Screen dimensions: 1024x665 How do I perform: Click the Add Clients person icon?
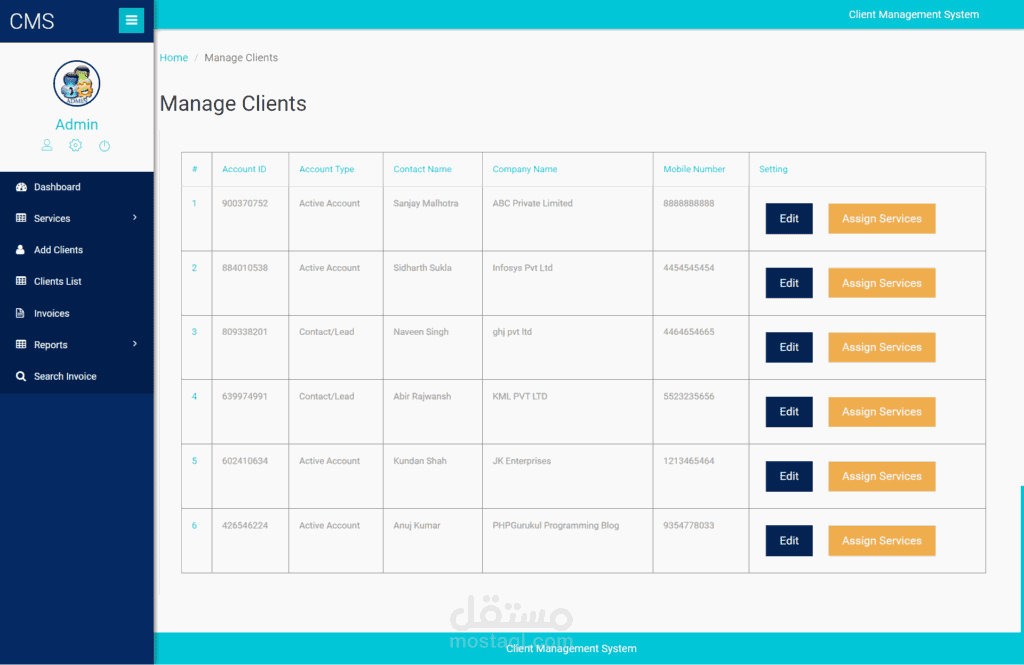pyautogui.click(x=20, y=250)
